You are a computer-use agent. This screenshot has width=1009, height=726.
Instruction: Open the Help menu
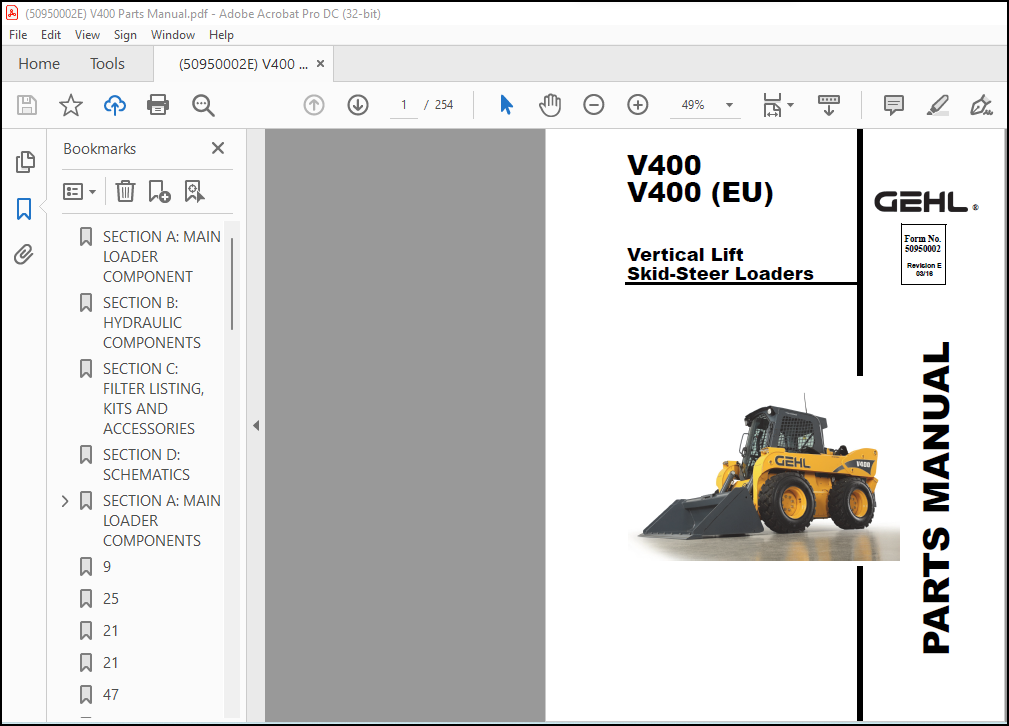pyautogui.click(x=221, y=35)
